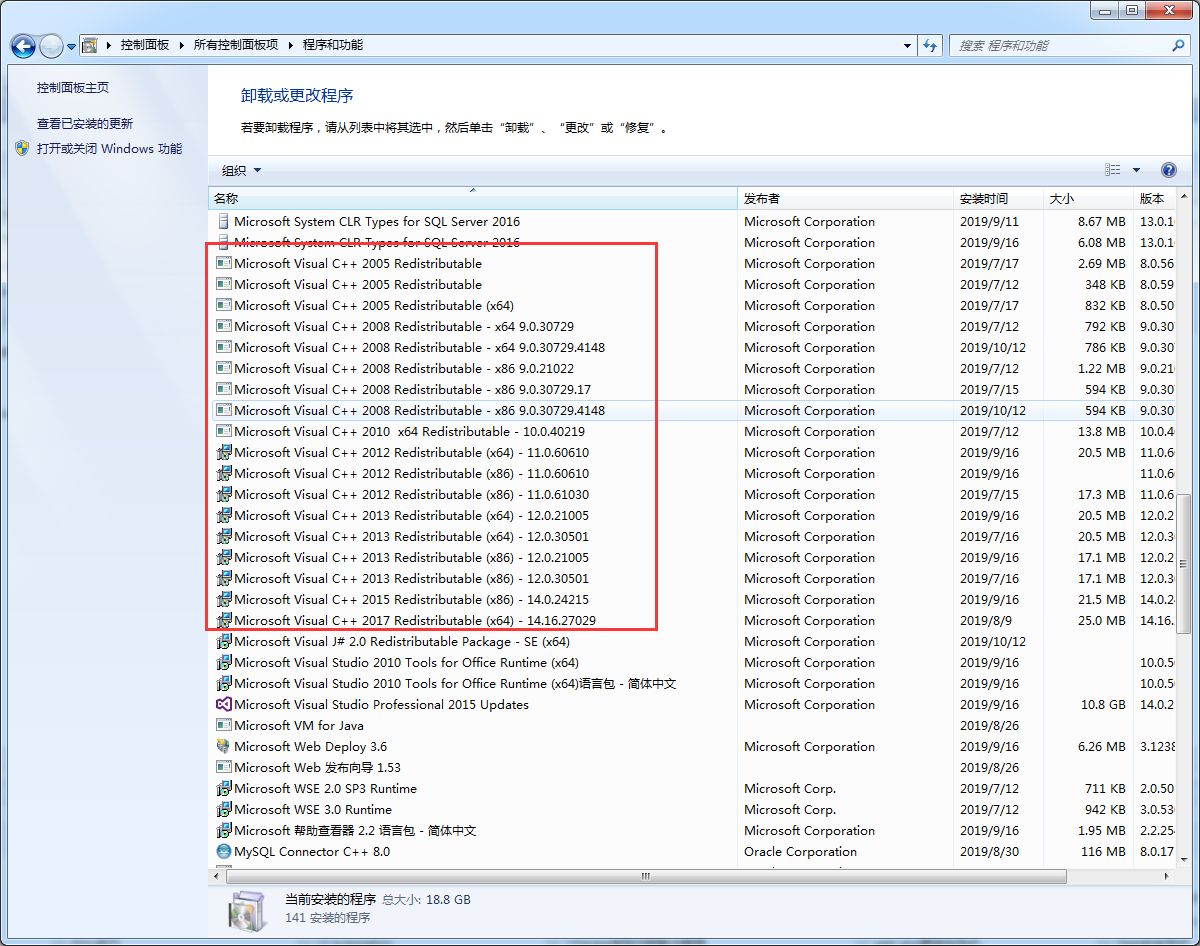The width and height of the screenshot is (1200, 946).
Task: Open the view options dropdown arrow
Action: 1136,171
